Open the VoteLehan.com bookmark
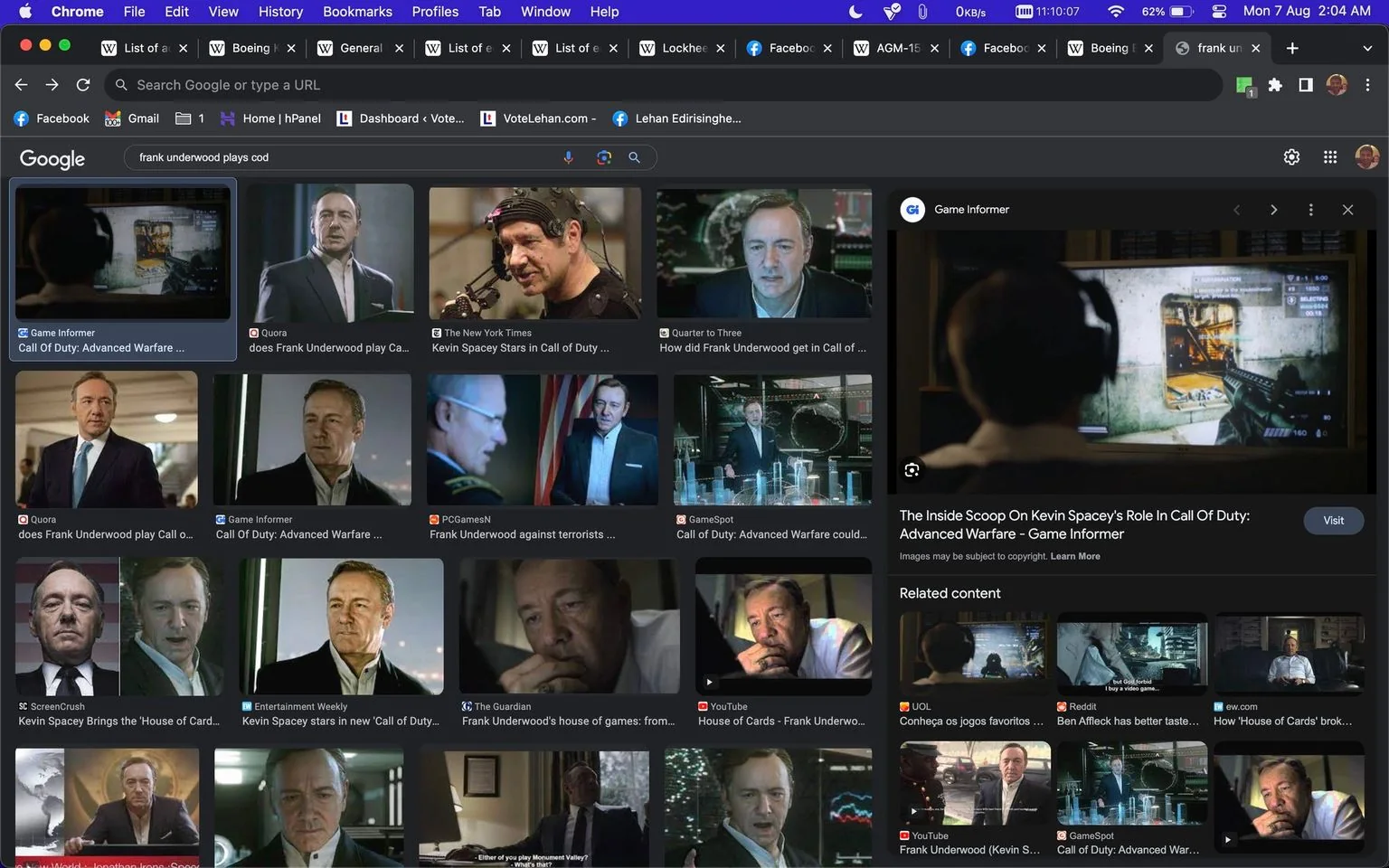Viewport: 1389px width, 868px height. (x=538, y=118)
